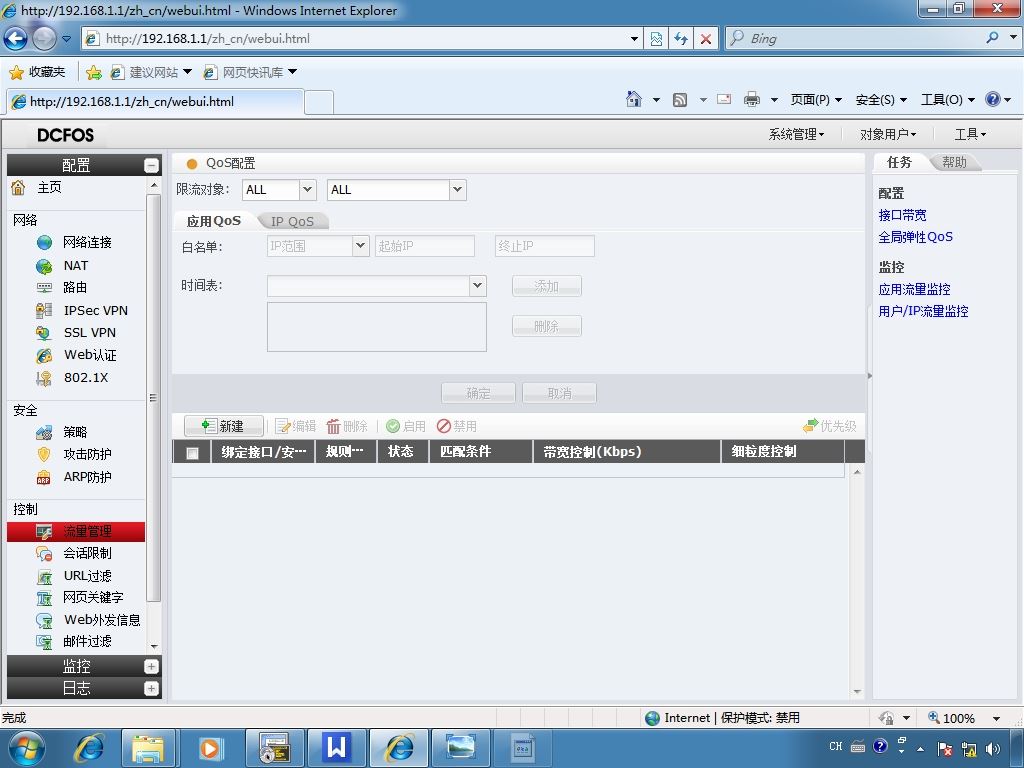Open the Web认证 sidebar item
1024x768 pixels.
90,355
